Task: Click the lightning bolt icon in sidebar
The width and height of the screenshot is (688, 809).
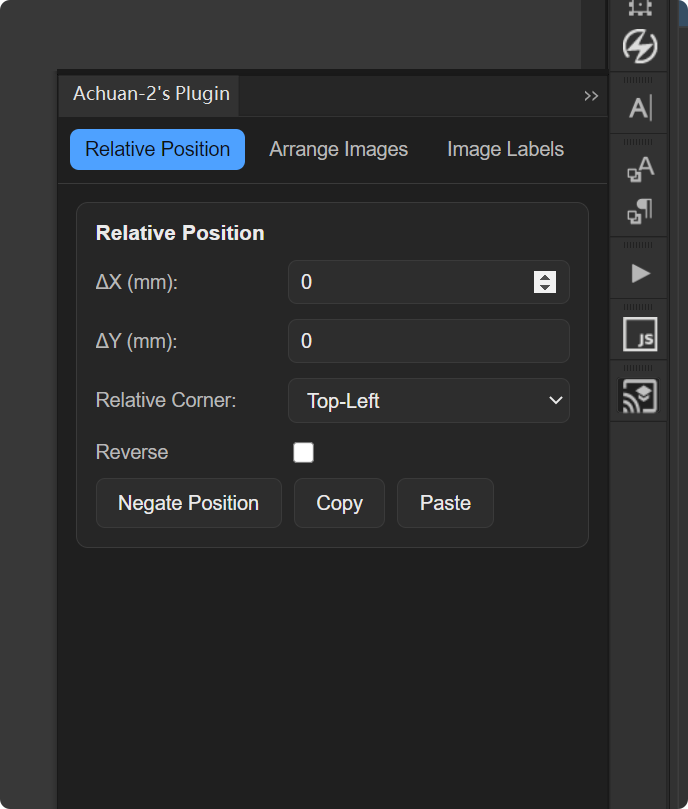Action: 639,46
